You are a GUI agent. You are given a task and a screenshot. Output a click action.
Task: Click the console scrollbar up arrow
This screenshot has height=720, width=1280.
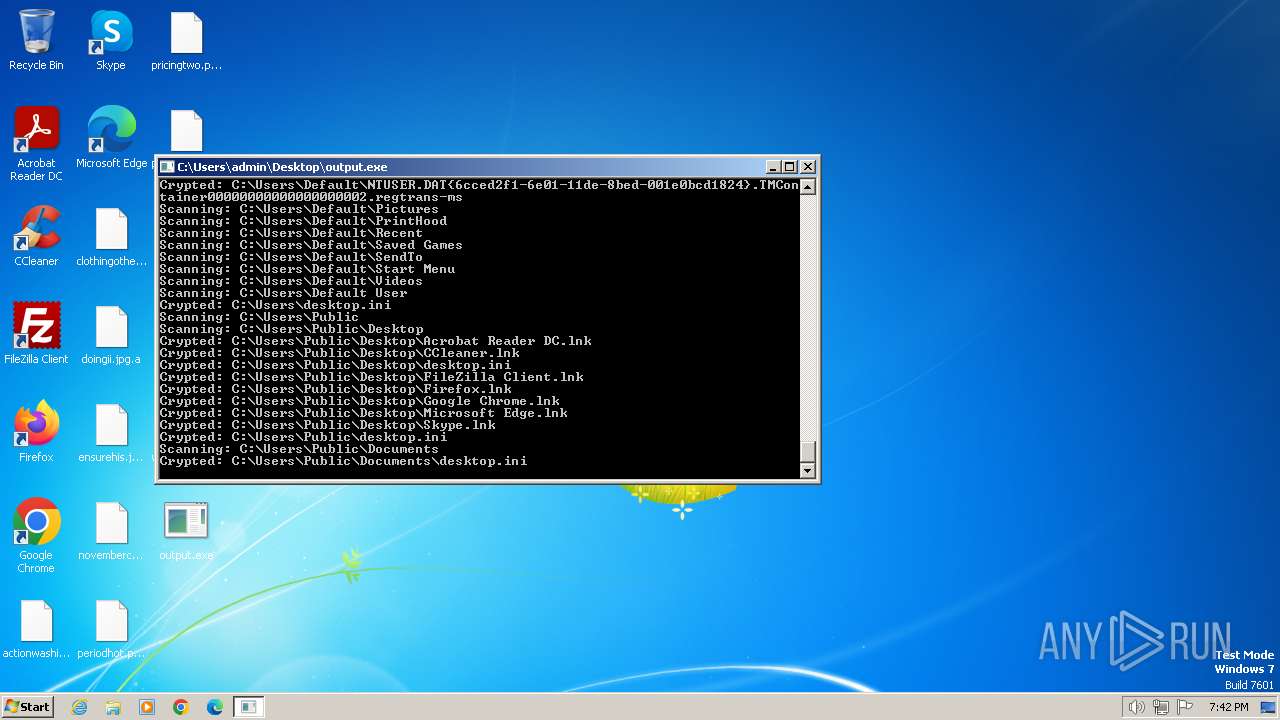pyautogui.click(x=808, y=187)
